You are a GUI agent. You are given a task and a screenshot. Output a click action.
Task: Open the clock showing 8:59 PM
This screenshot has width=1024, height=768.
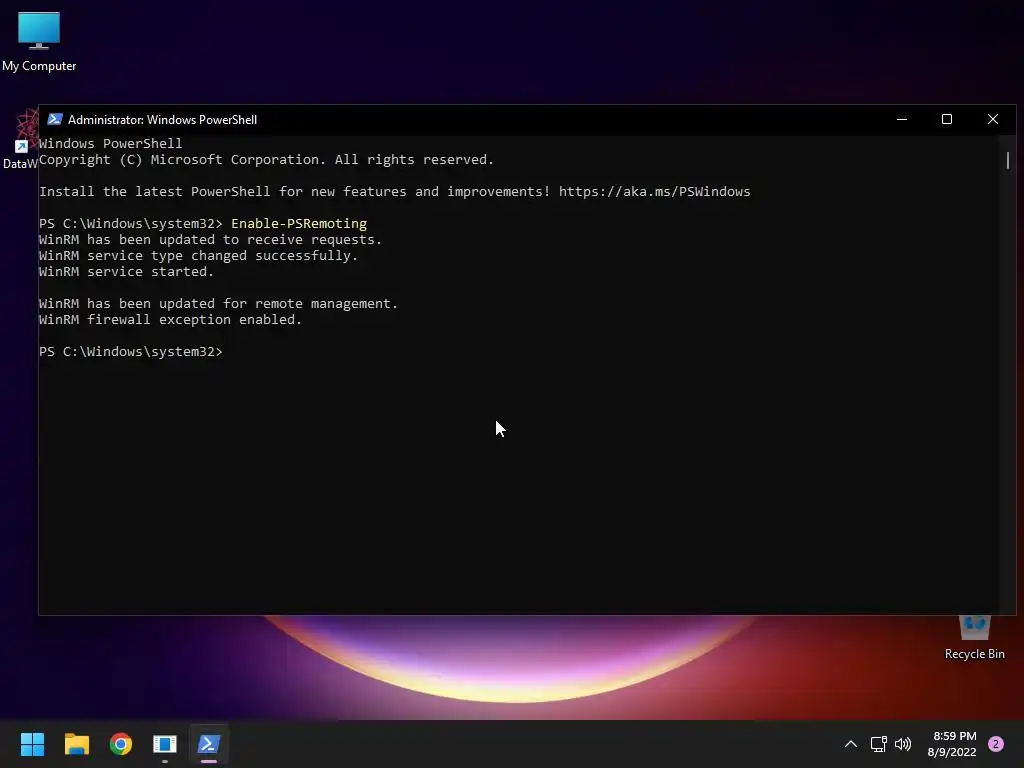[x=952, y=744]
